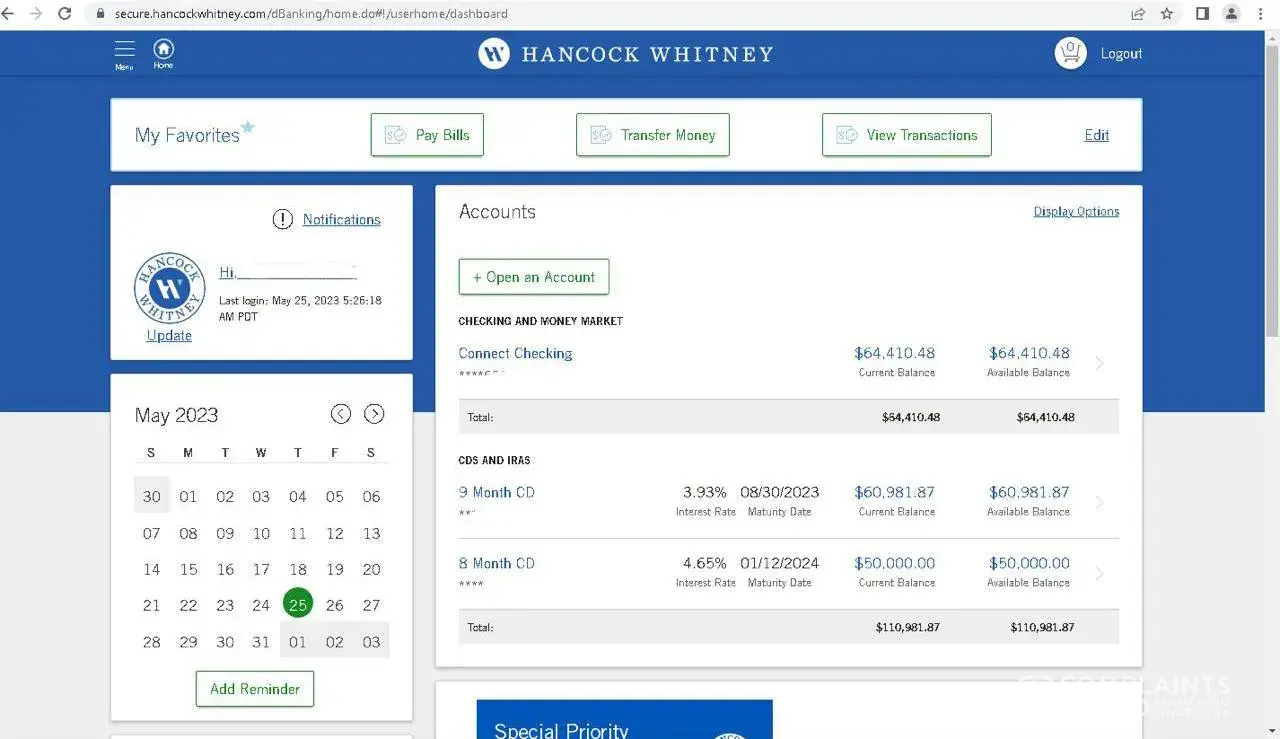The width and height of the screenshot is (1280, 739).
Task: Click the notifications exclamation icon
Action: 283,219
